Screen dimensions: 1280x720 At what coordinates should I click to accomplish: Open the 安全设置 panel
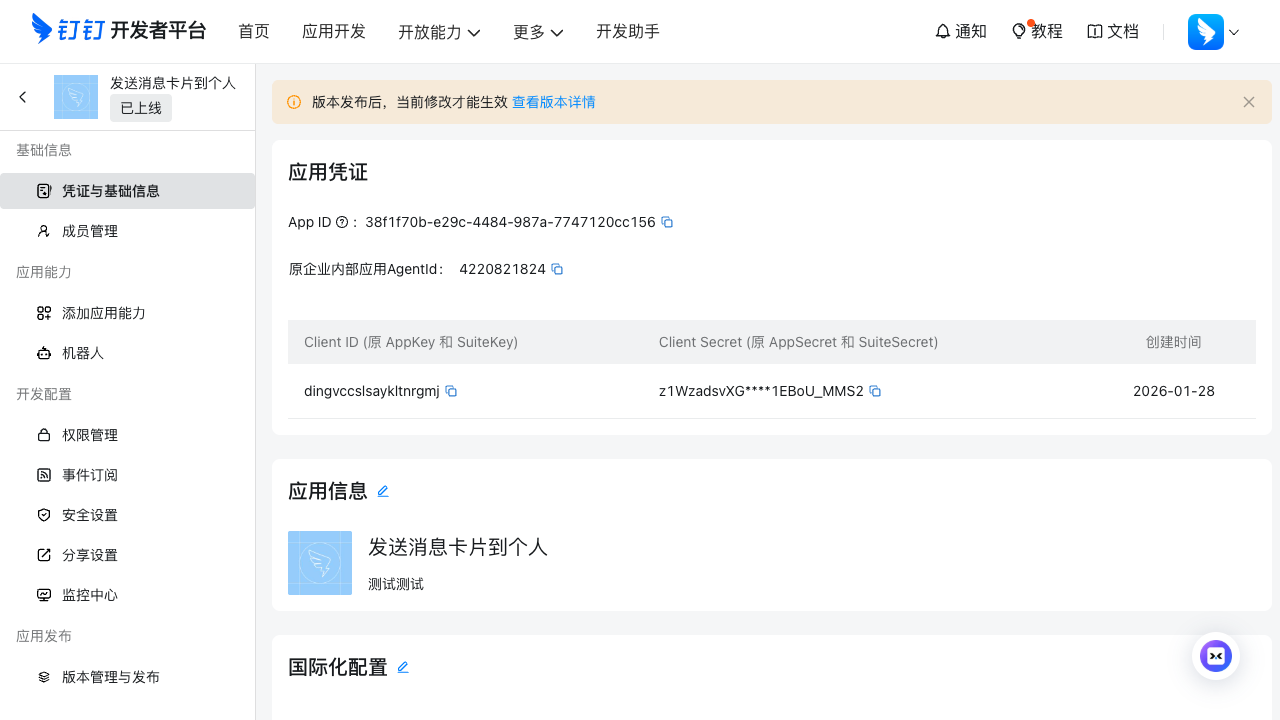[x=90, y=515]
